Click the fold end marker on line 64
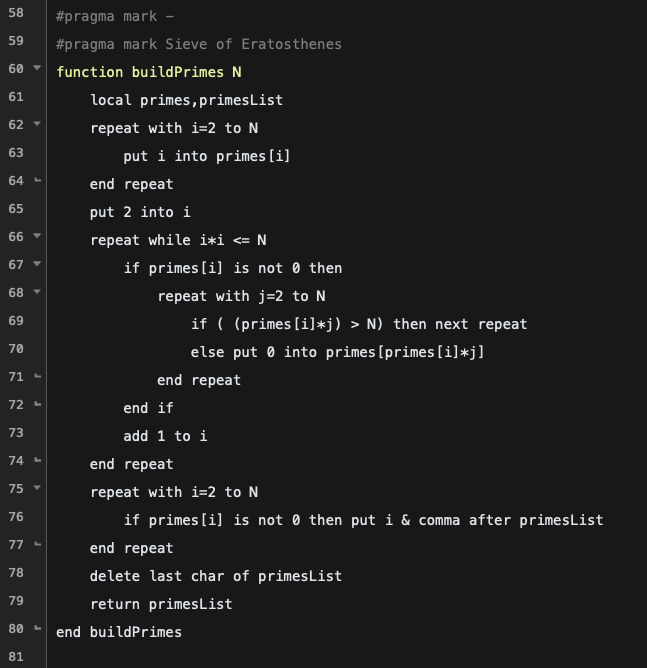Image resolution: width=647 pixels, height=668 pixels. point(37,181)
